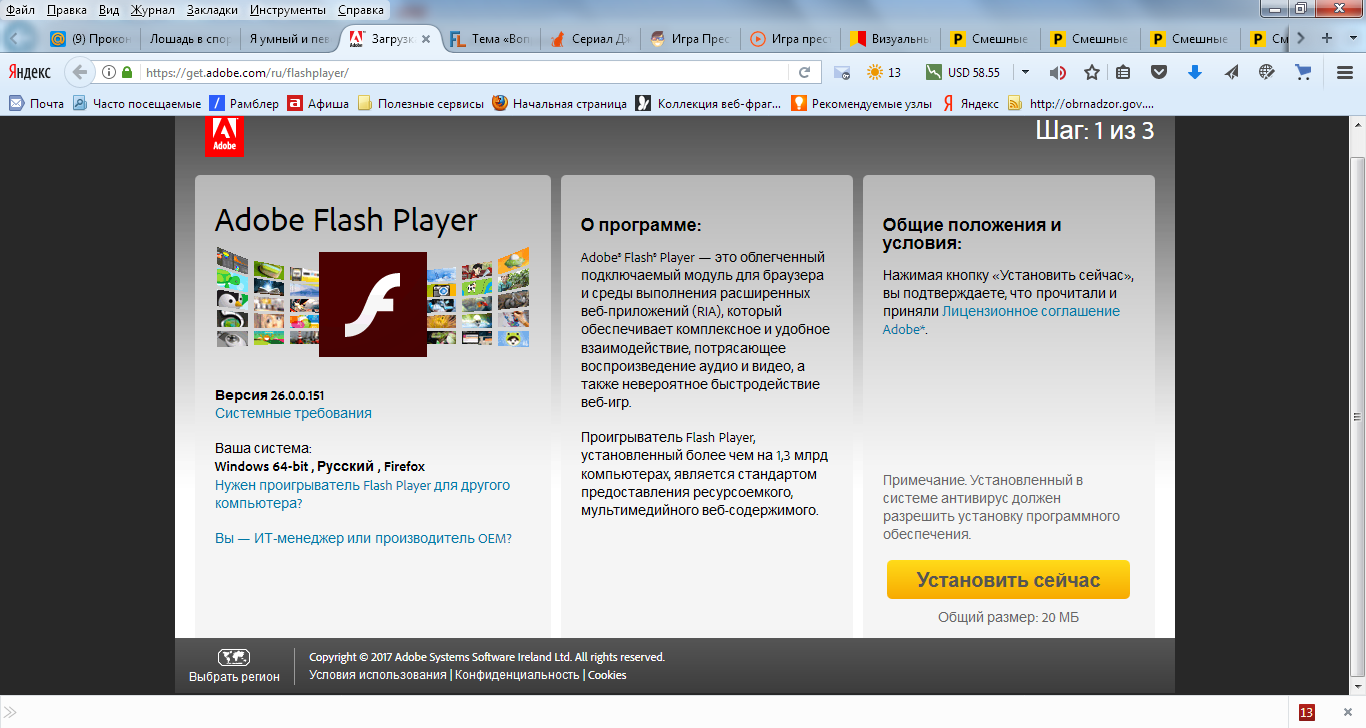Open the Firefox hamburger menu

(x=1345, y=72)
